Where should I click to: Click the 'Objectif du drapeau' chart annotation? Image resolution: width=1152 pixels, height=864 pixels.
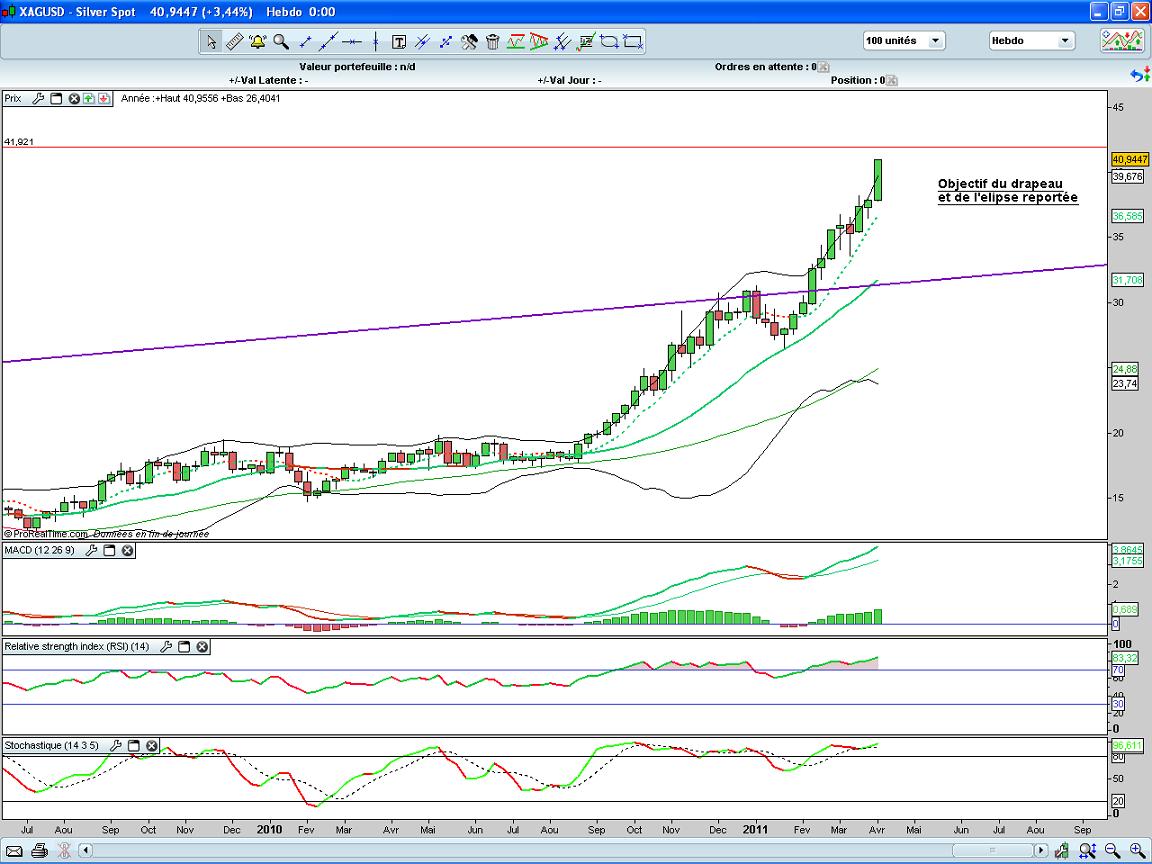tap(1007, 191)
